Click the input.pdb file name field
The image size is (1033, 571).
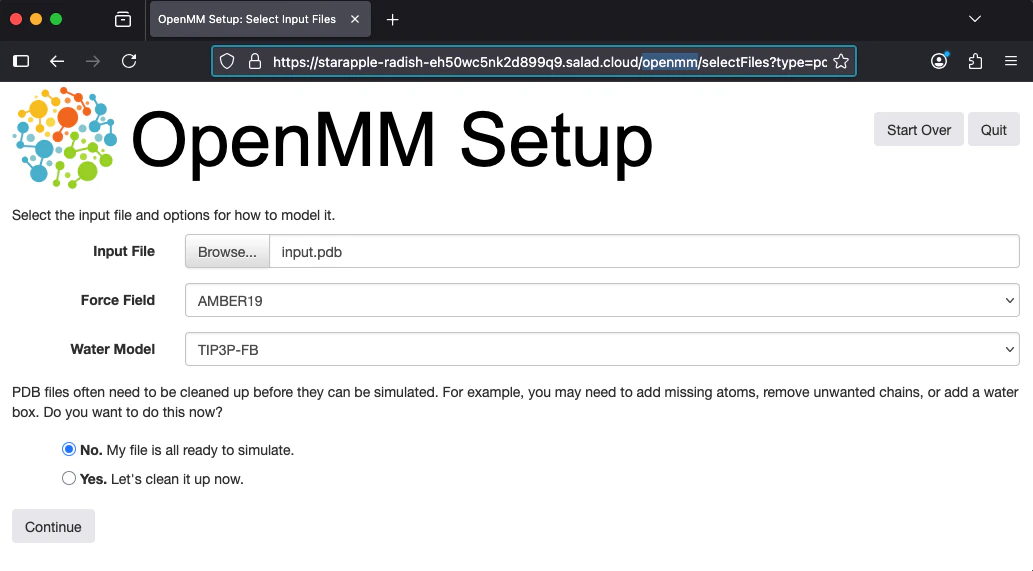(644, 252)
